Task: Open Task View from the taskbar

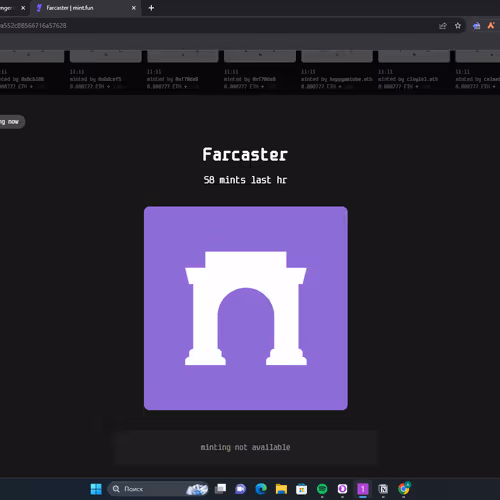Action: click(x=220, y=489)
